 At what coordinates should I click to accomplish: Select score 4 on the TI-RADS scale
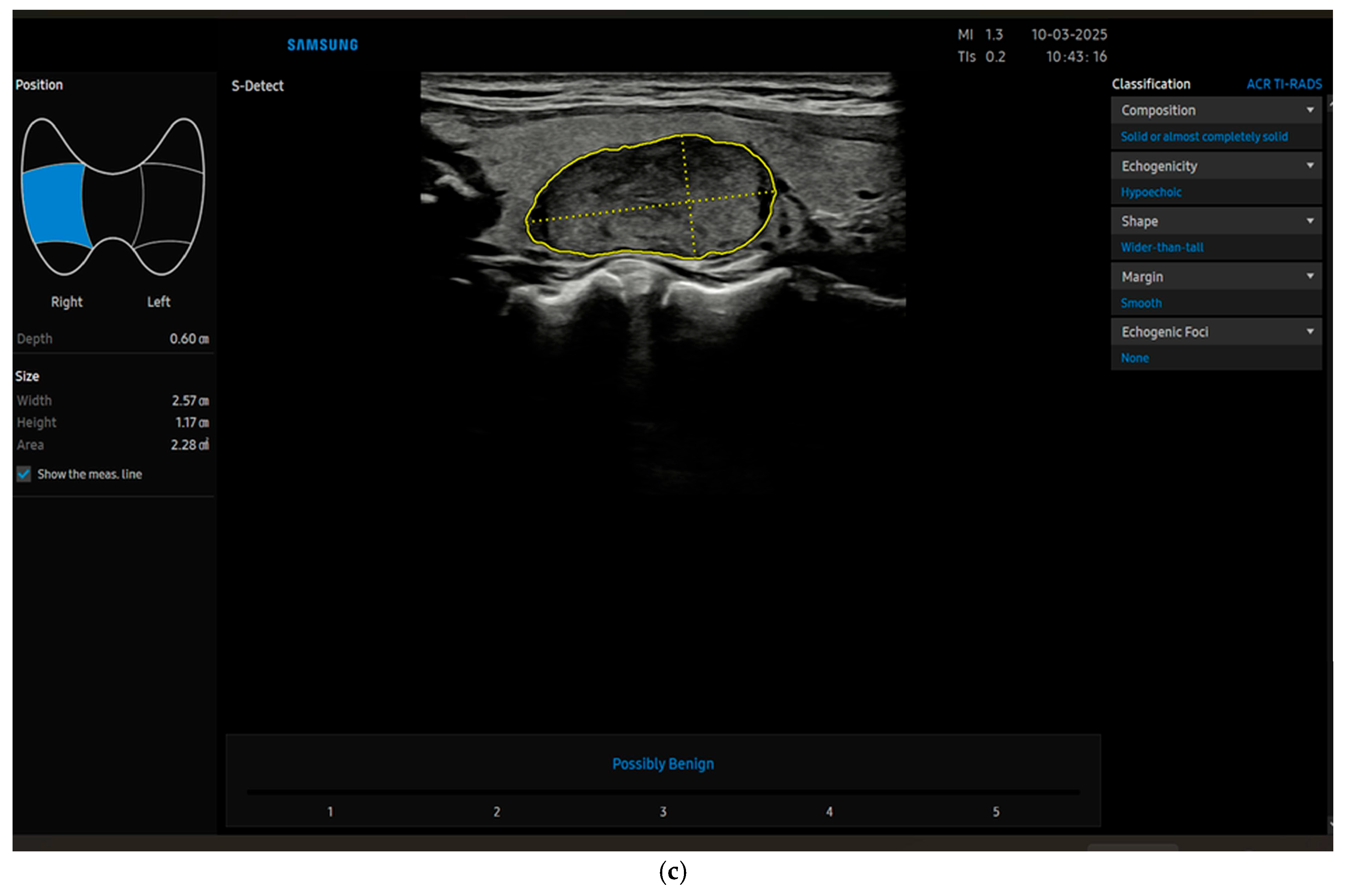pyautogui.click(x=829, y=811)
